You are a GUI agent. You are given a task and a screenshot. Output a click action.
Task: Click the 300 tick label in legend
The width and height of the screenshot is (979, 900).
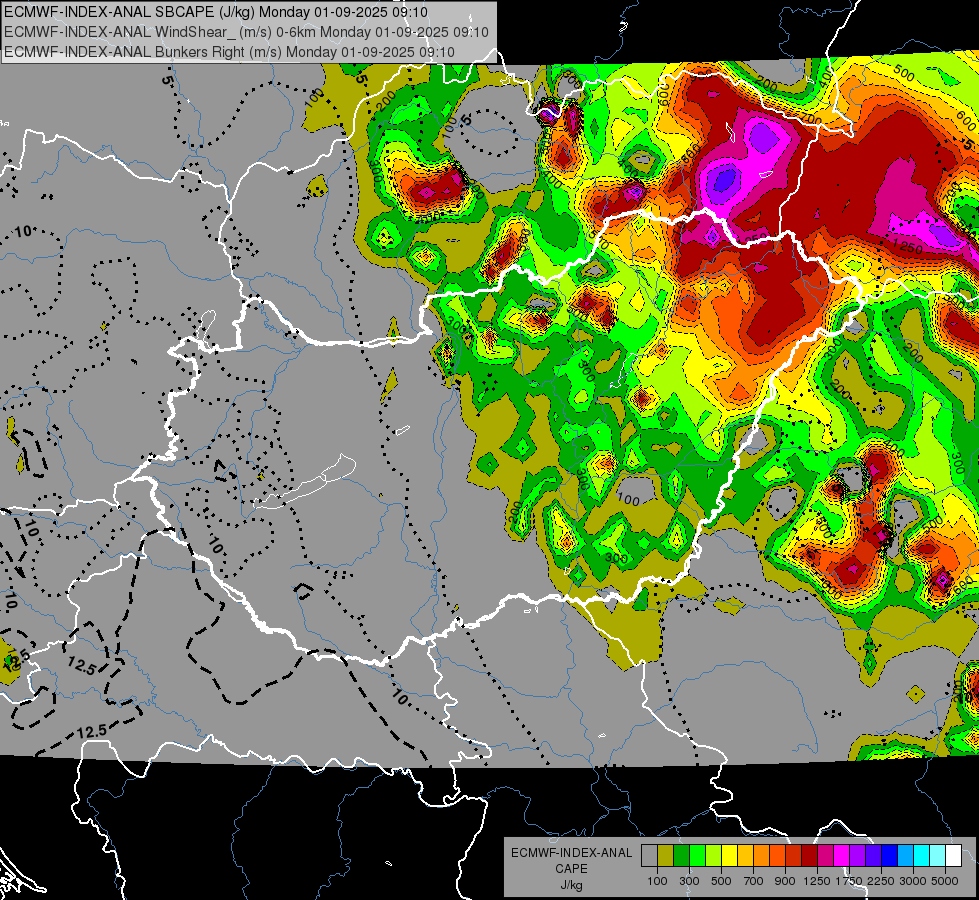point(689,881)
